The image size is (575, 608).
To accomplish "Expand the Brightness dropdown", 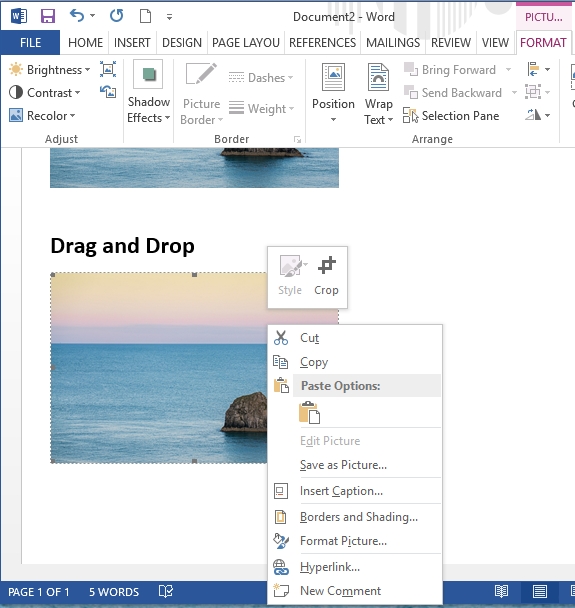I will tap(50, 70).
